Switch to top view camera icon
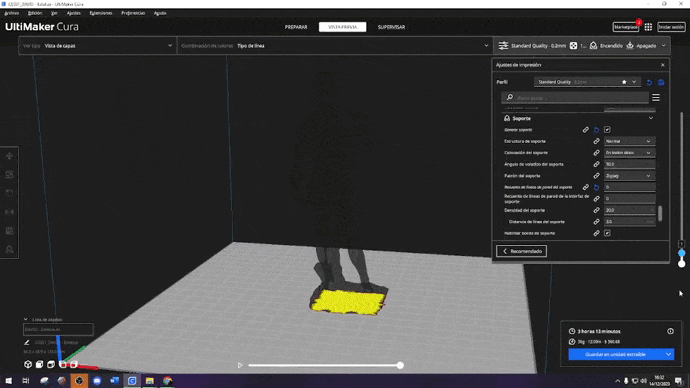 point(51,364)
